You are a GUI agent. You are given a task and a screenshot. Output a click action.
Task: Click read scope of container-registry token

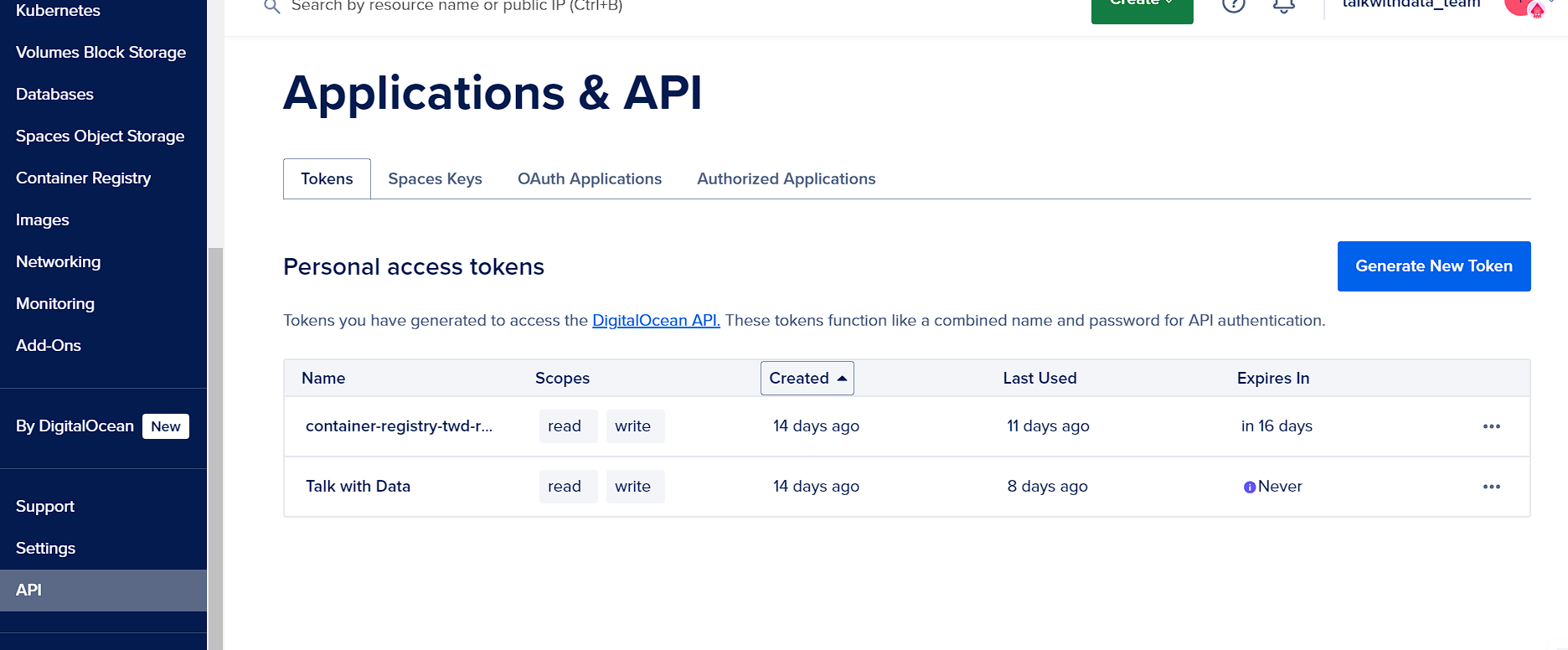tap(568, 426)
